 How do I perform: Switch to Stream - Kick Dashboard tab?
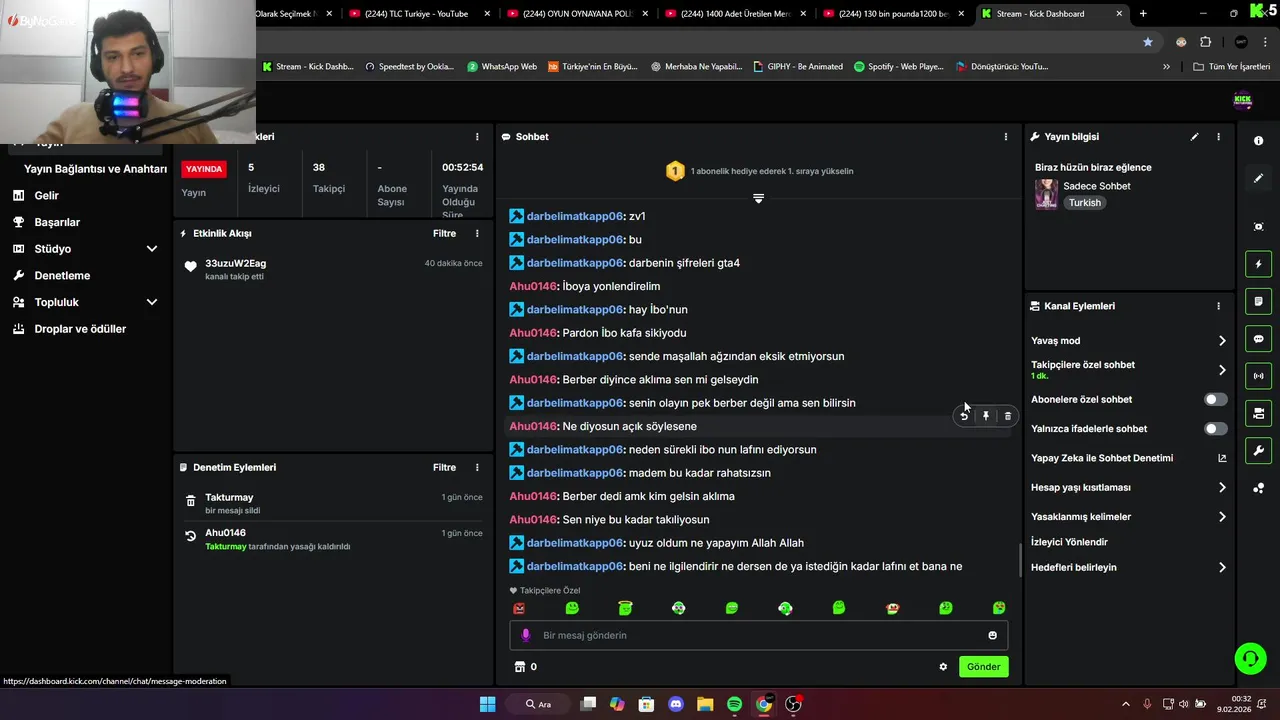(1052, 14)
